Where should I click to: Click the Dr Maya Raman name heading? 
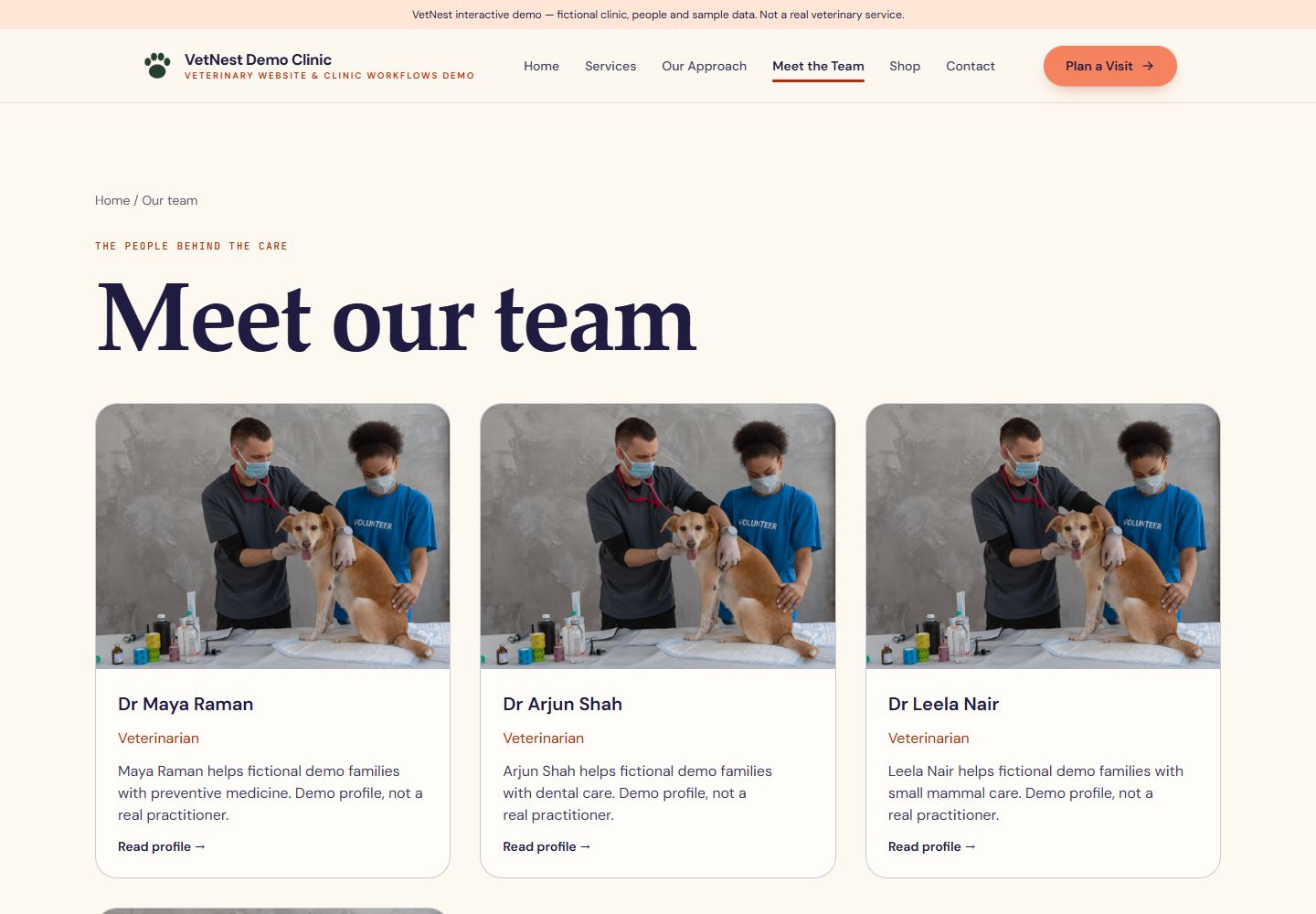click(x=186, y=704)
